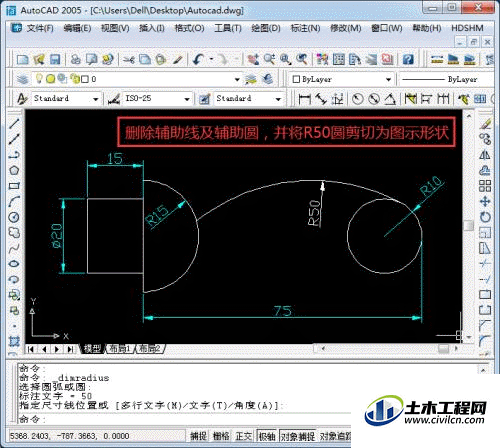The width and height of the screenshot is (500, 448).
Task: Select the Trim modify tool
Action: tap(485, 264)
